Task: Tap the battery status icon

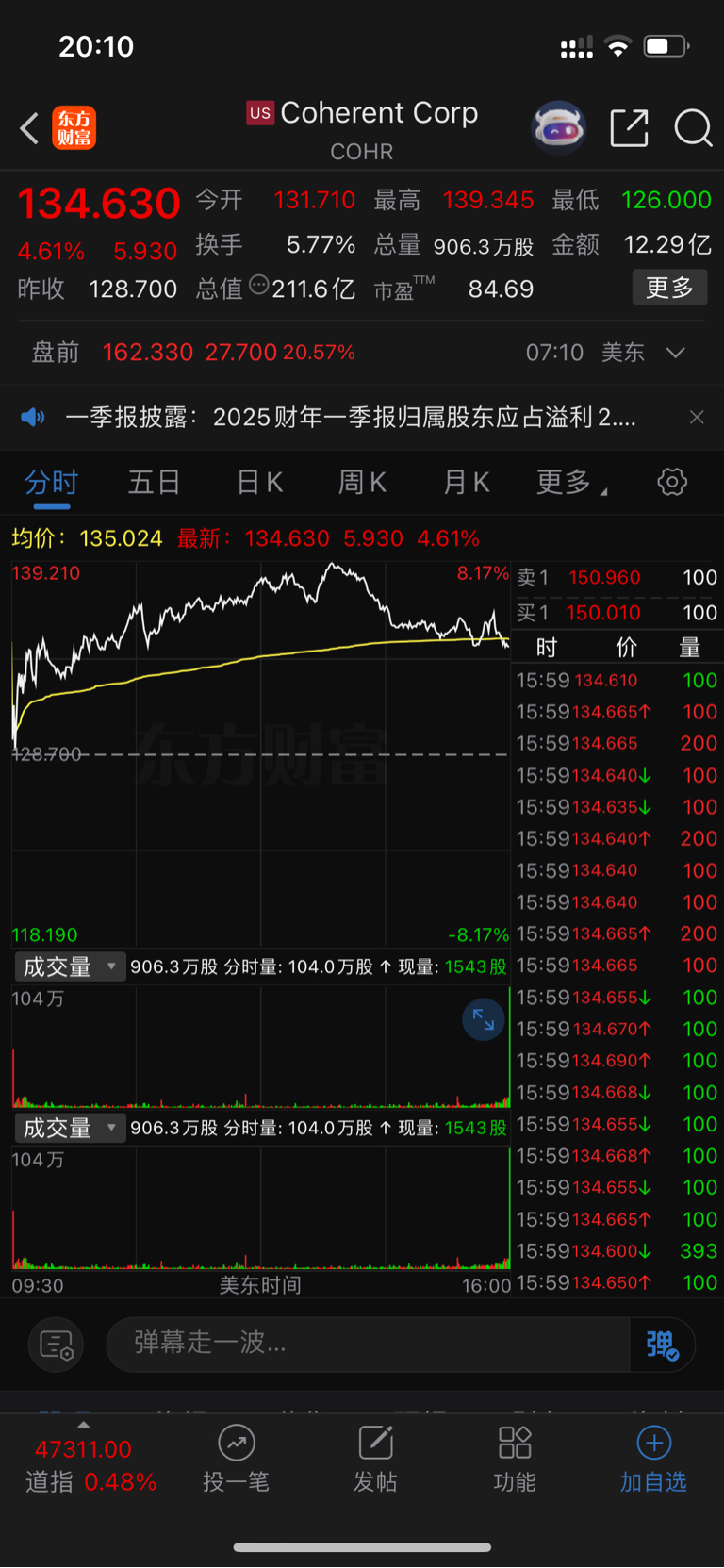Action: (666, 46)
